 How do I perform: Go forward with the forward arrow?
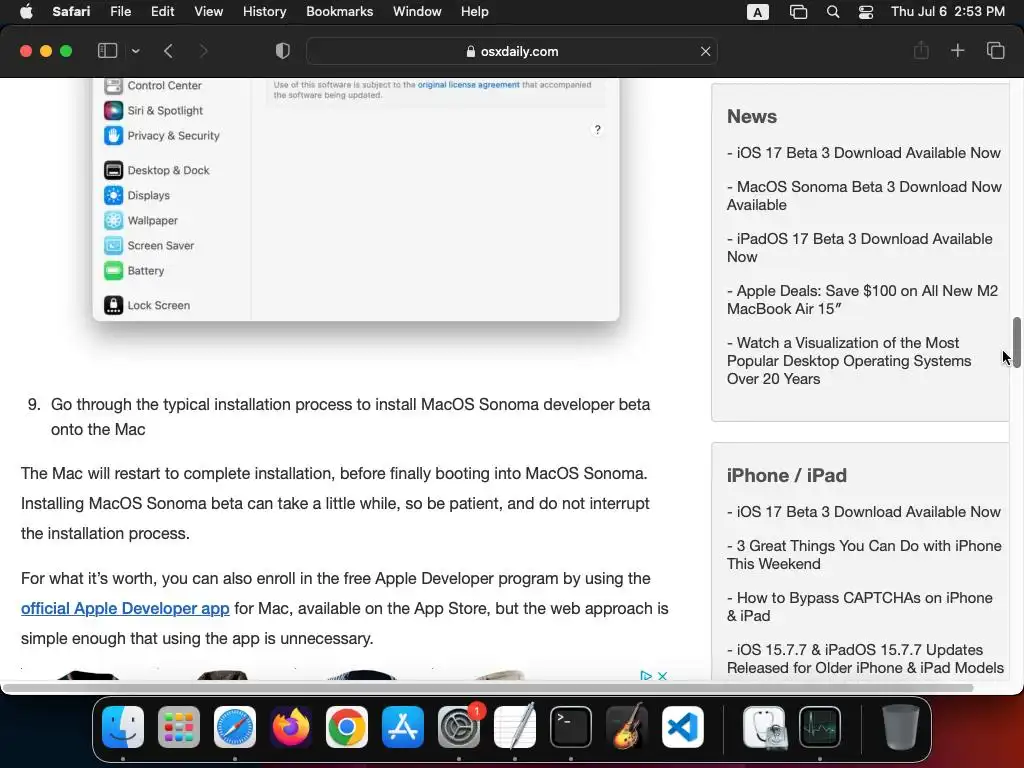point(203,51)
